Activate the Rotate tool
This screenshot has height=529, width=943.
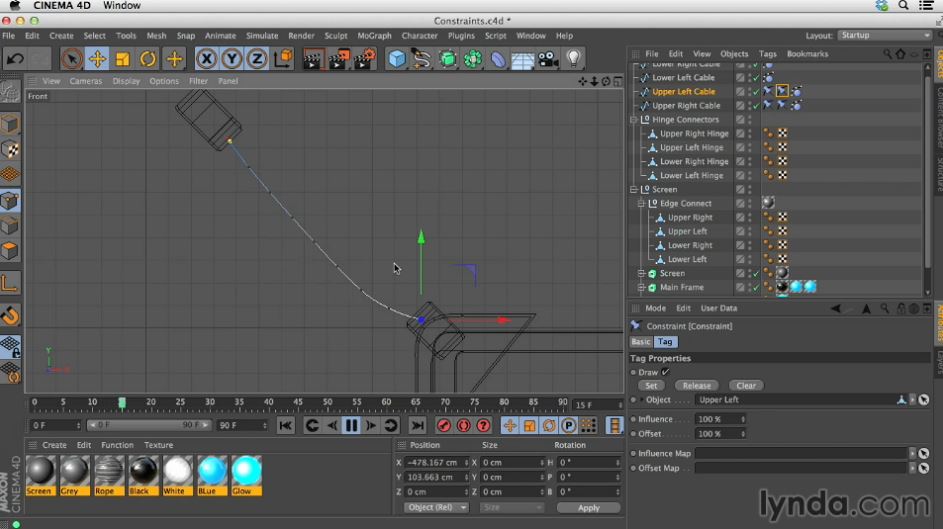[x=148, y=59]
